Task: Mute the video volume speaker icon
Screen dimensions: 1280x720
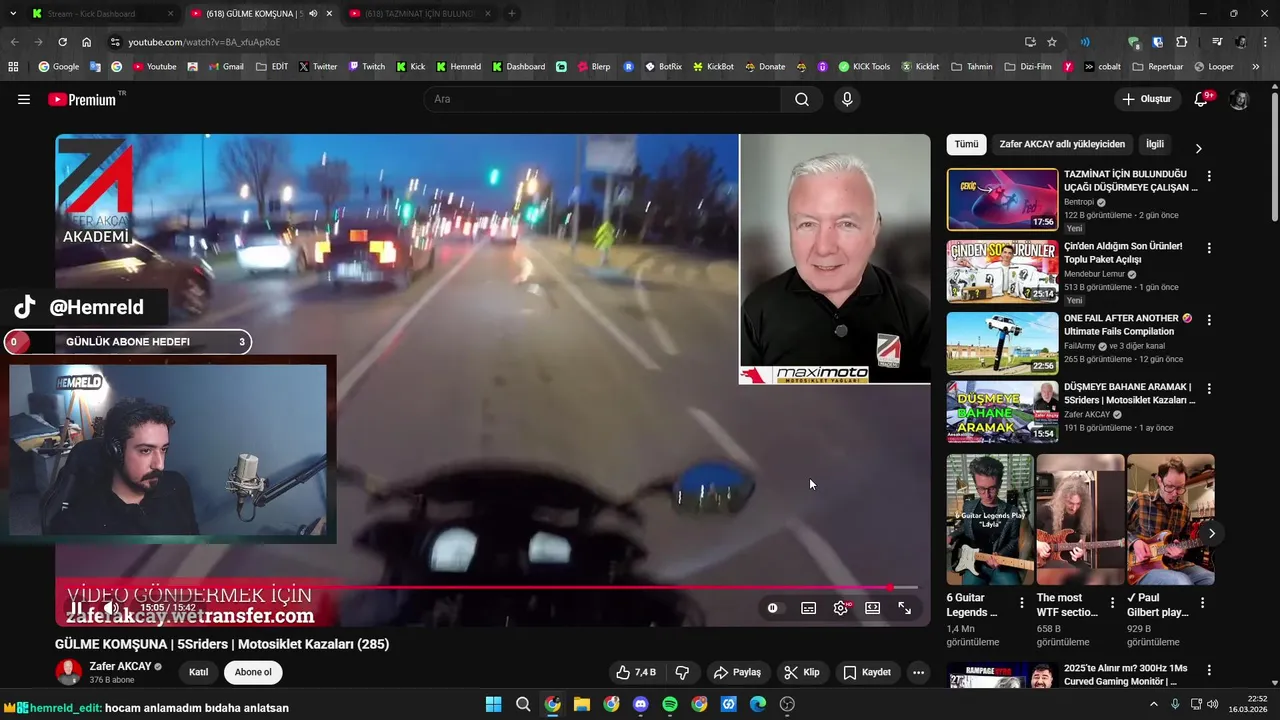Action: coord(111,608)
